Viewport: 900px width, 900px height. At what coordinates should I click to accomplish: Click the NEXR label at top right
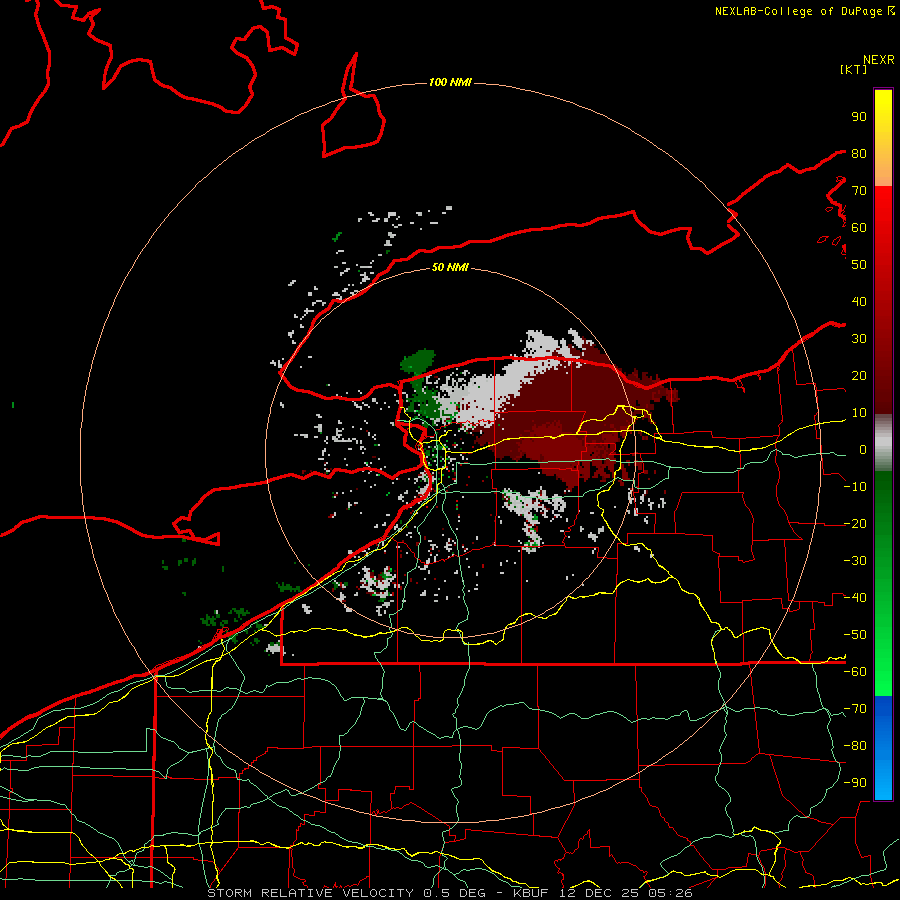click(879, 60)
